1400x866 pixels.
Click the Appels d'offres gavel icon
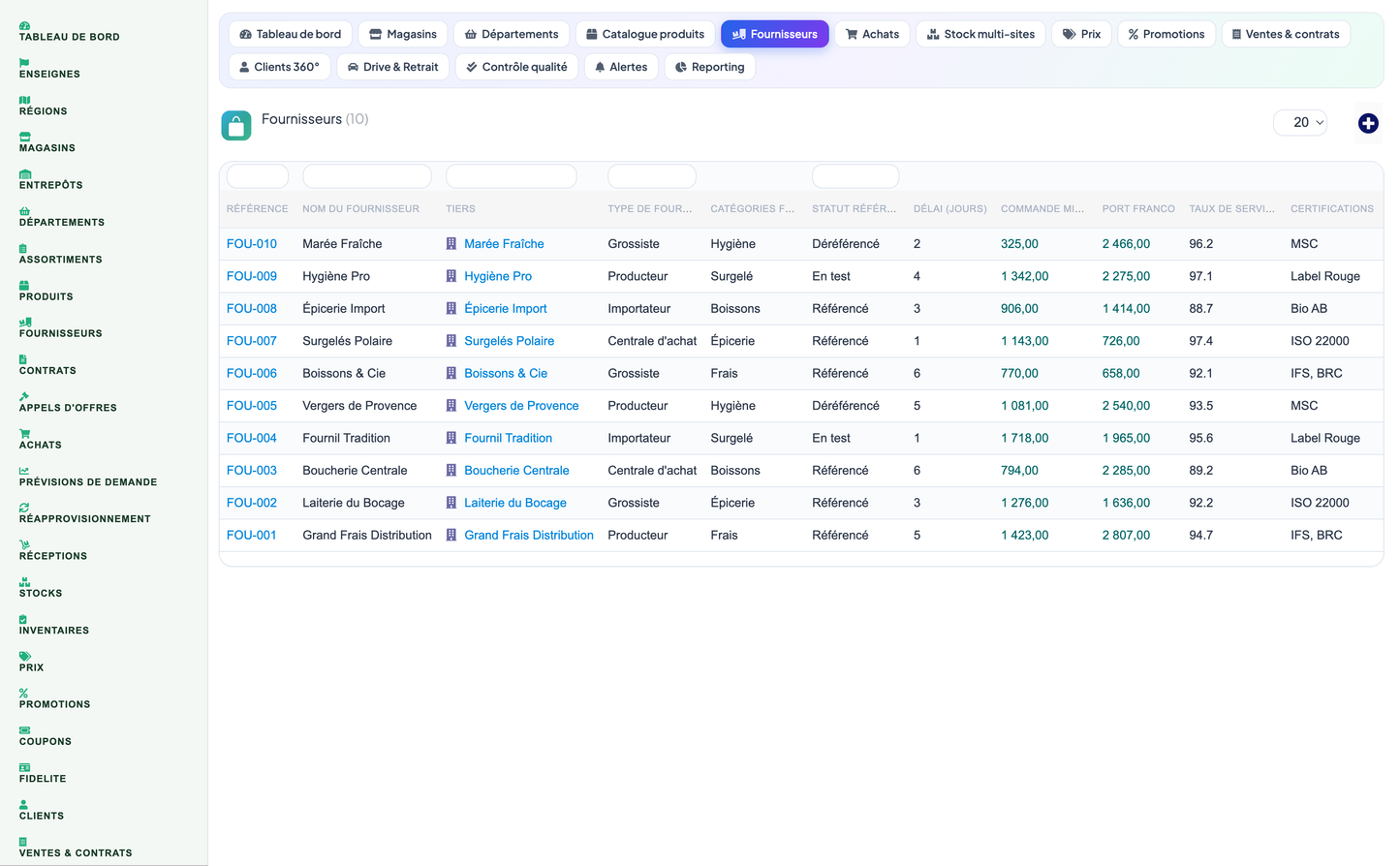pyautogui.click(x=24, y=396)
